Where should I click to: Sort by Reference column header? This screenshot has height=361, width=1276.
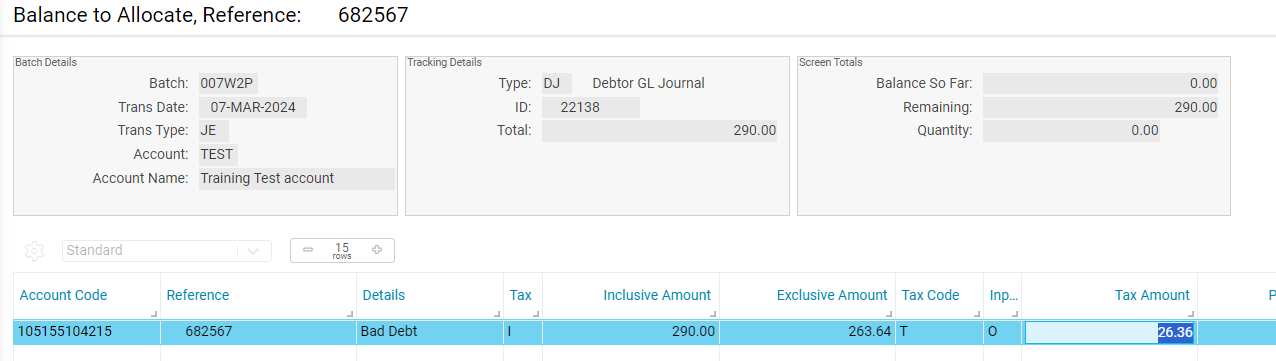click(x=198, y=295)
